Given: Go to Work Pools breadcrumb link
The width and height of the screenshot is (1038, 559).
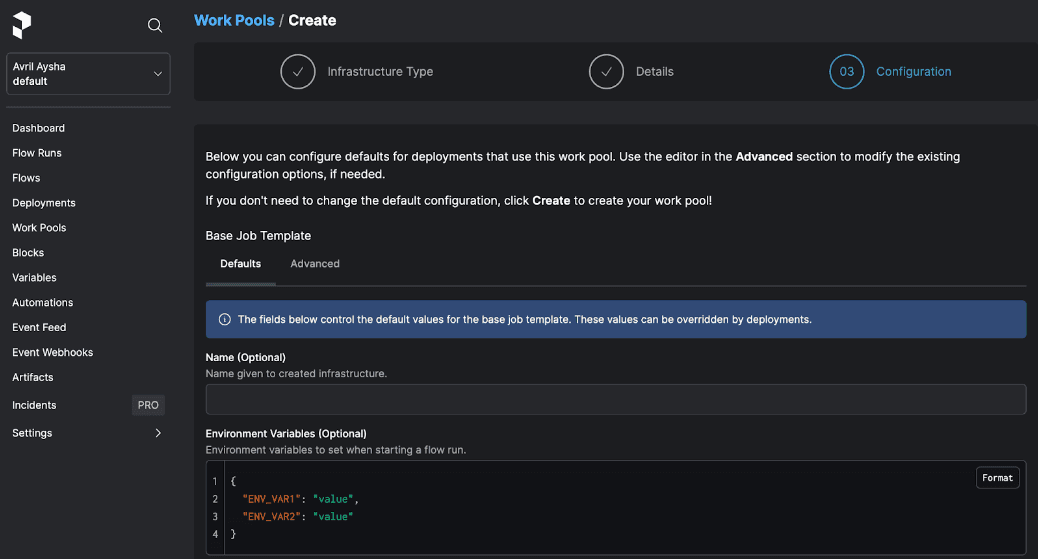Looking at the screenshot, I should 234,20.
